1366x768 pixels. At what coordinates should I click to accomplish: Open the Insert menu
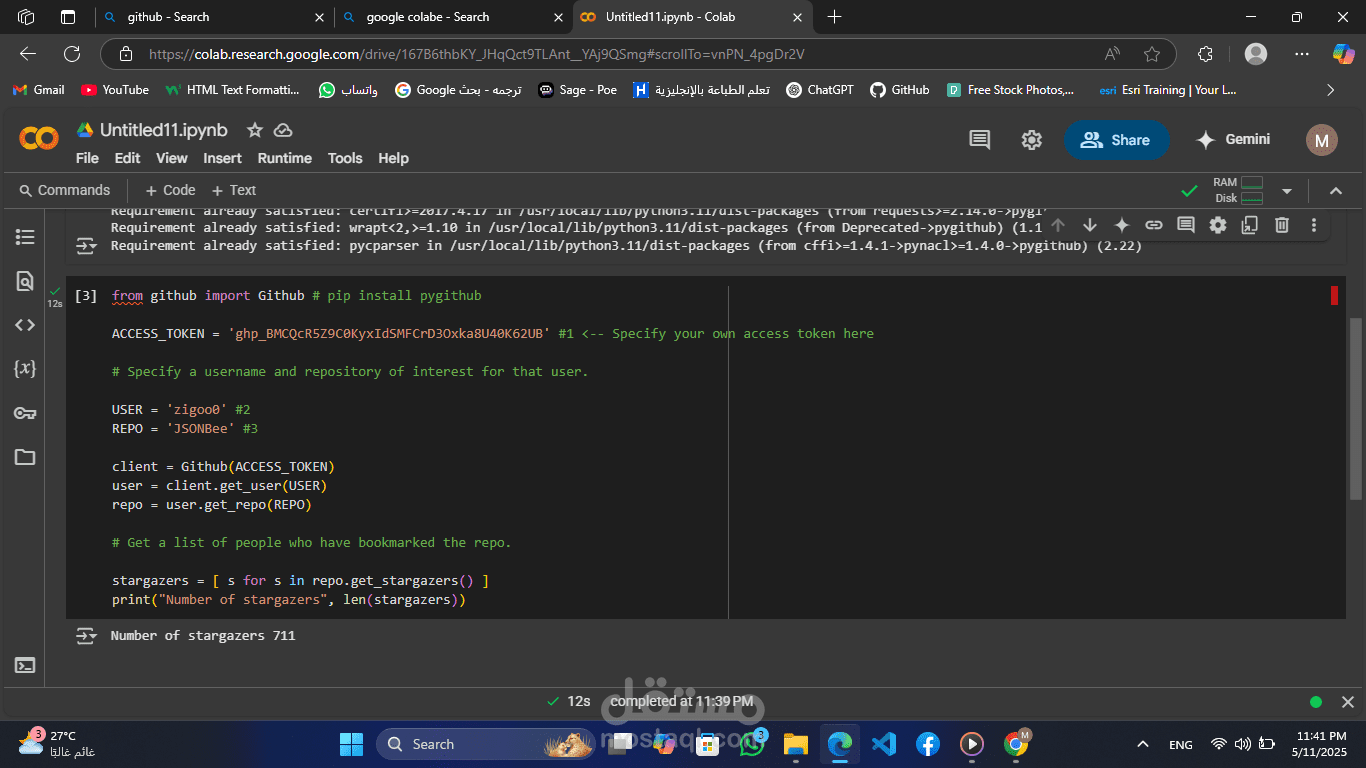click(x=222, y=158)
